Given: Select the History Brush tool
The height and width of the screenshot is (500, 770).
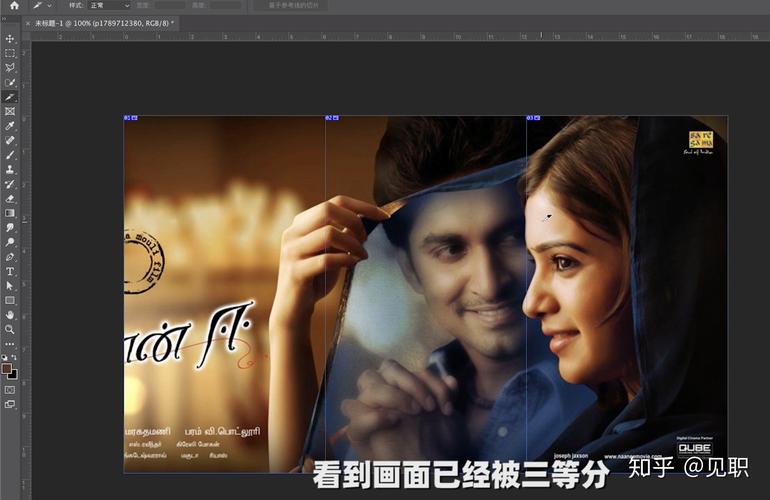Looking at the screenshot, I should (10, 184).
